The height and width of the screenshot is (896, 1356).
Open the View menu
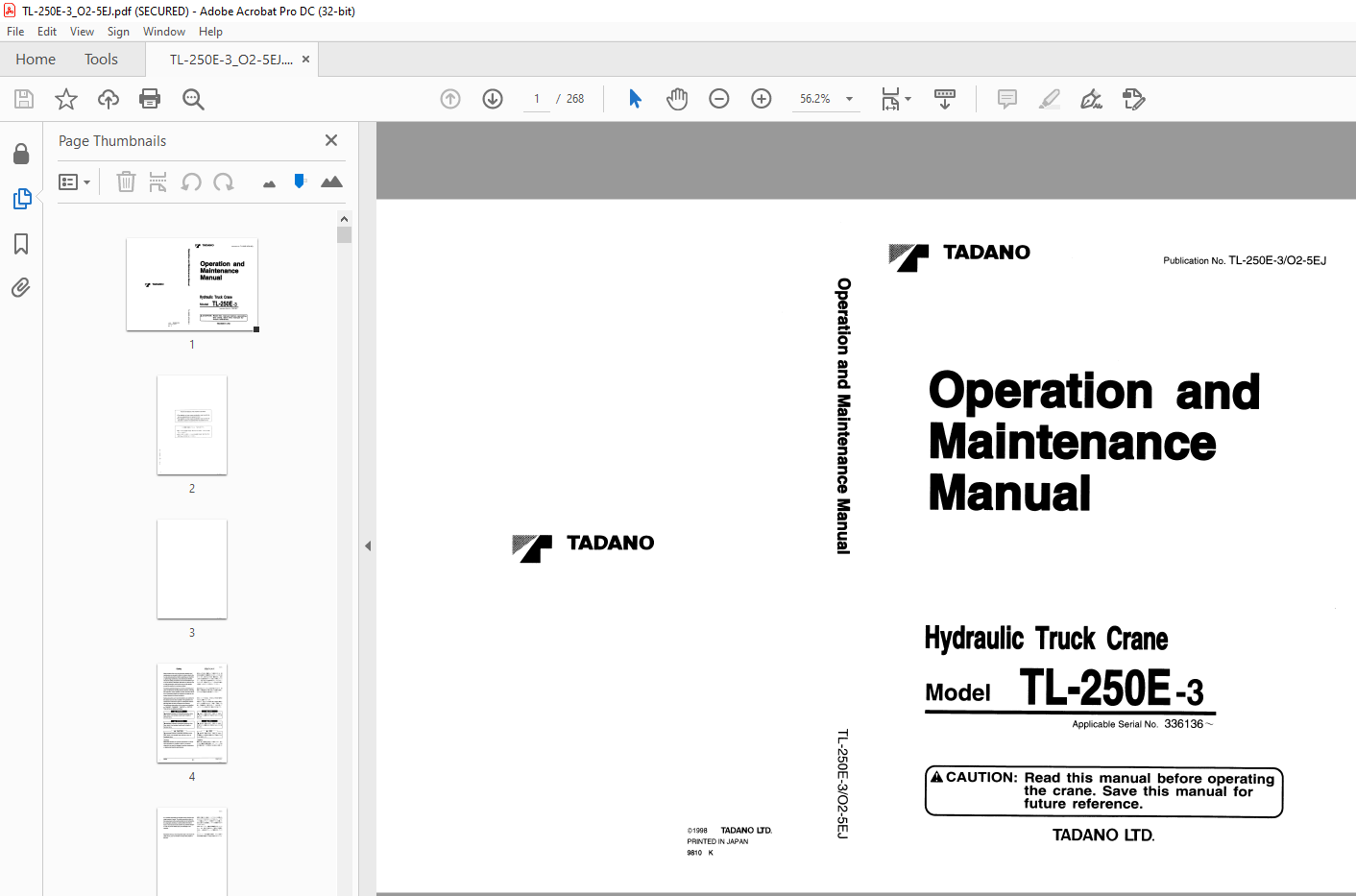click(82, 32)
